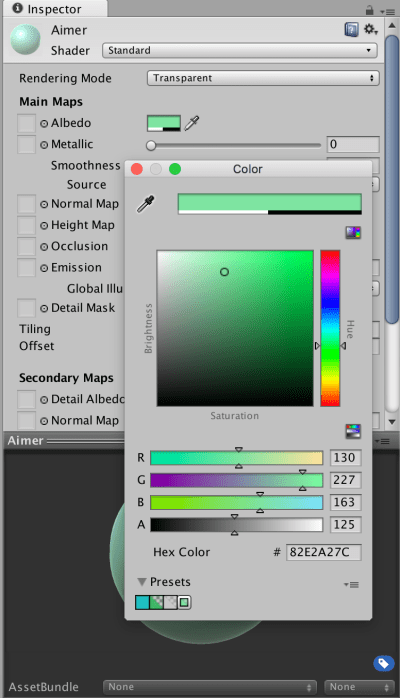Toggle the color field mode icon
400x698 pixels.
click(353, 232)
